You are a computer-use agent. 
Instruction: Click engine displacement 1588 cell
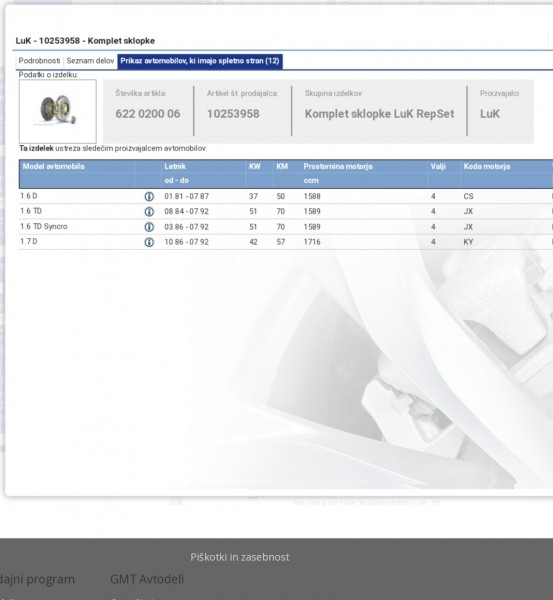tap(312, 196)
